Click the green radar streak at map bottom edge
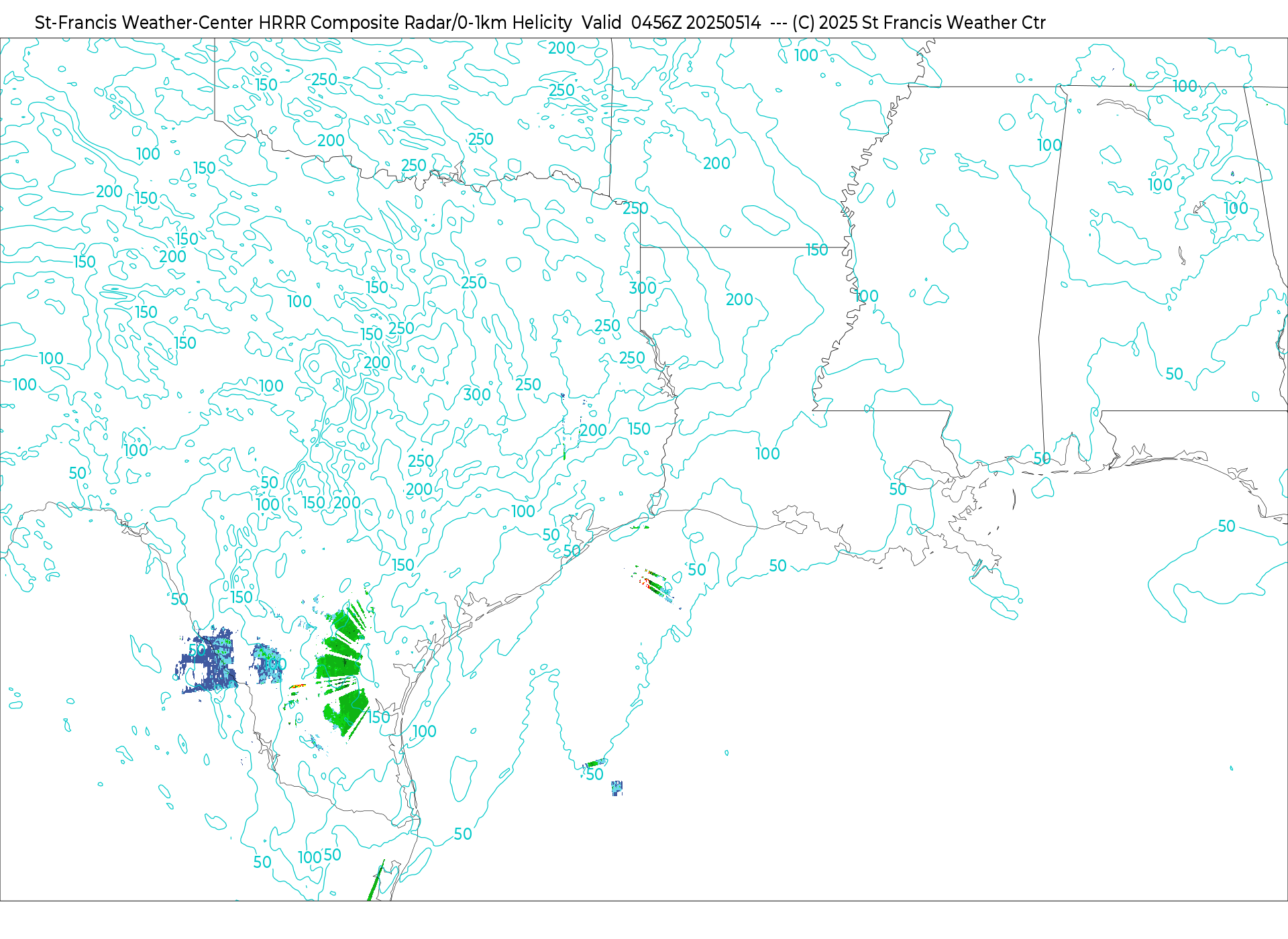Screen dimensions: 1288x939 click(376, 881)
